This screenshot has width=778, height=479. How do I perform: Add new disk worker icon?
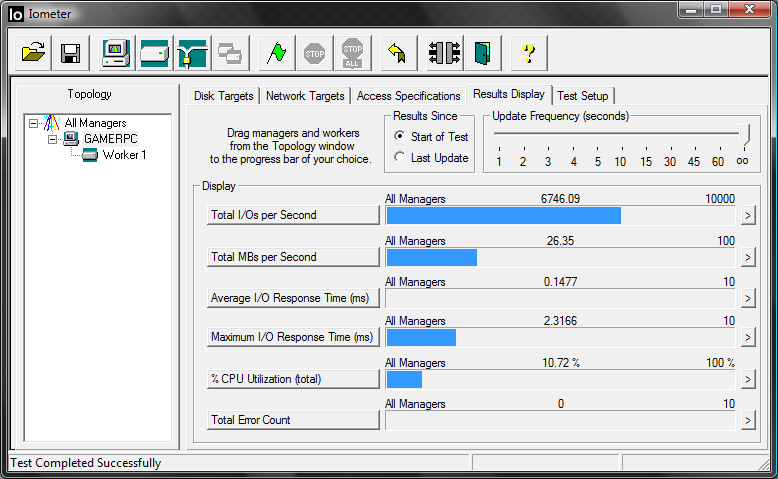(154, 53)
